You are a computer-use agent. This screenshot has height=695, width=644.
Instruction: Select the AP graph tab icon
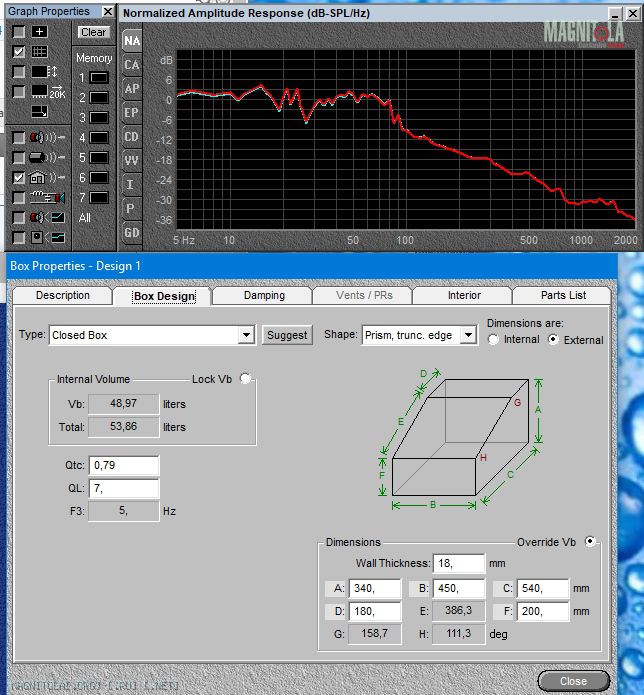(x=131, y=89)
